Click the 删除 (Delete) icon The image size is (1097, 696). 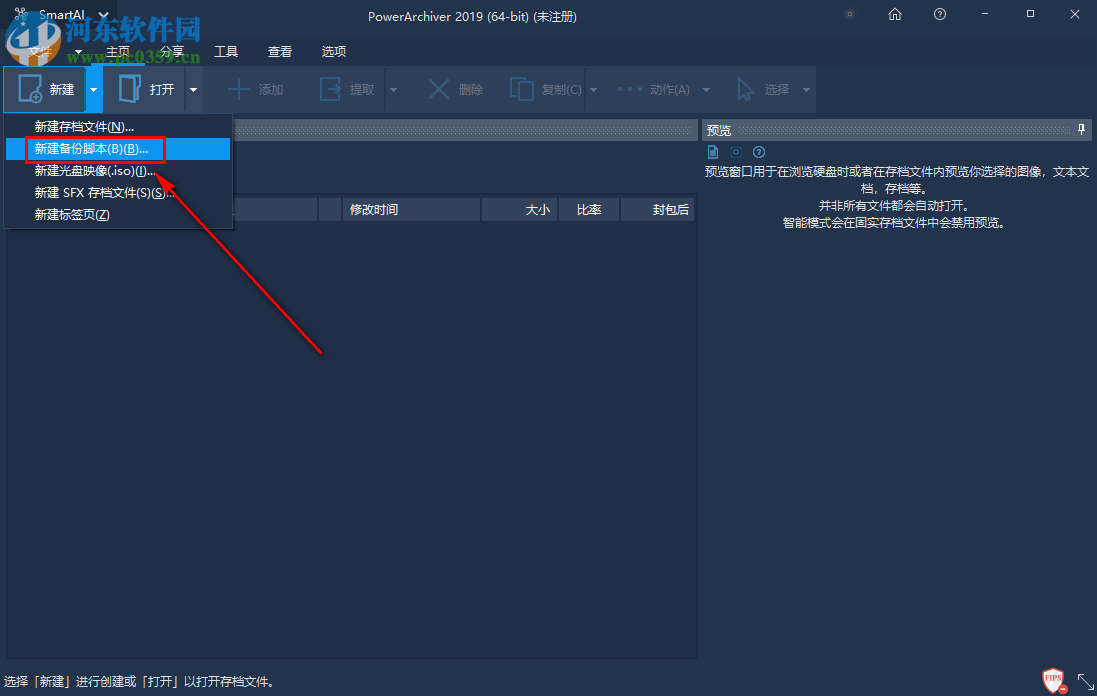(440, 89)
